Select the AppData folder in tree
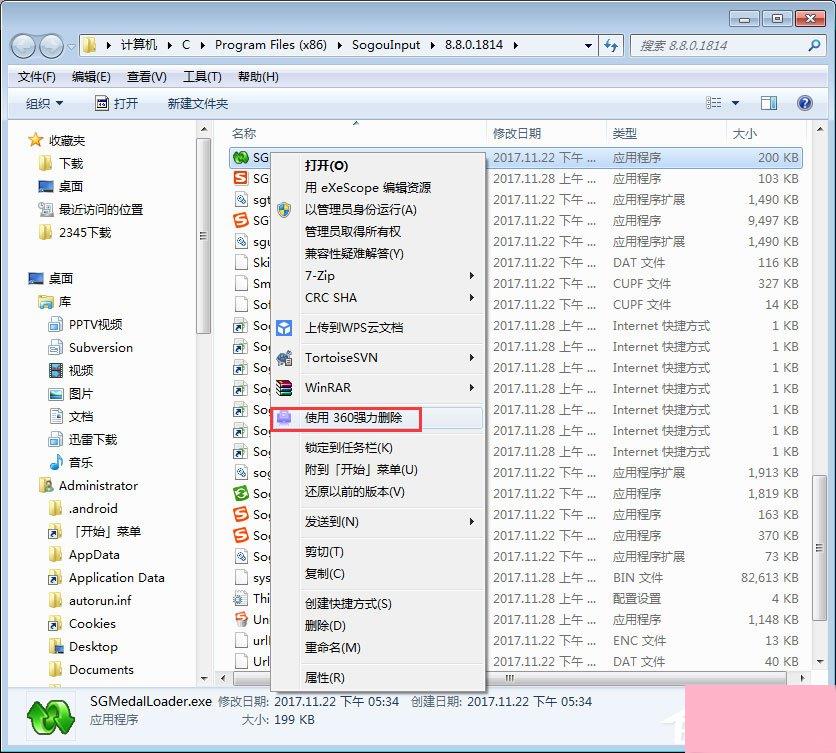836x753 pixels. coord(94,555)
